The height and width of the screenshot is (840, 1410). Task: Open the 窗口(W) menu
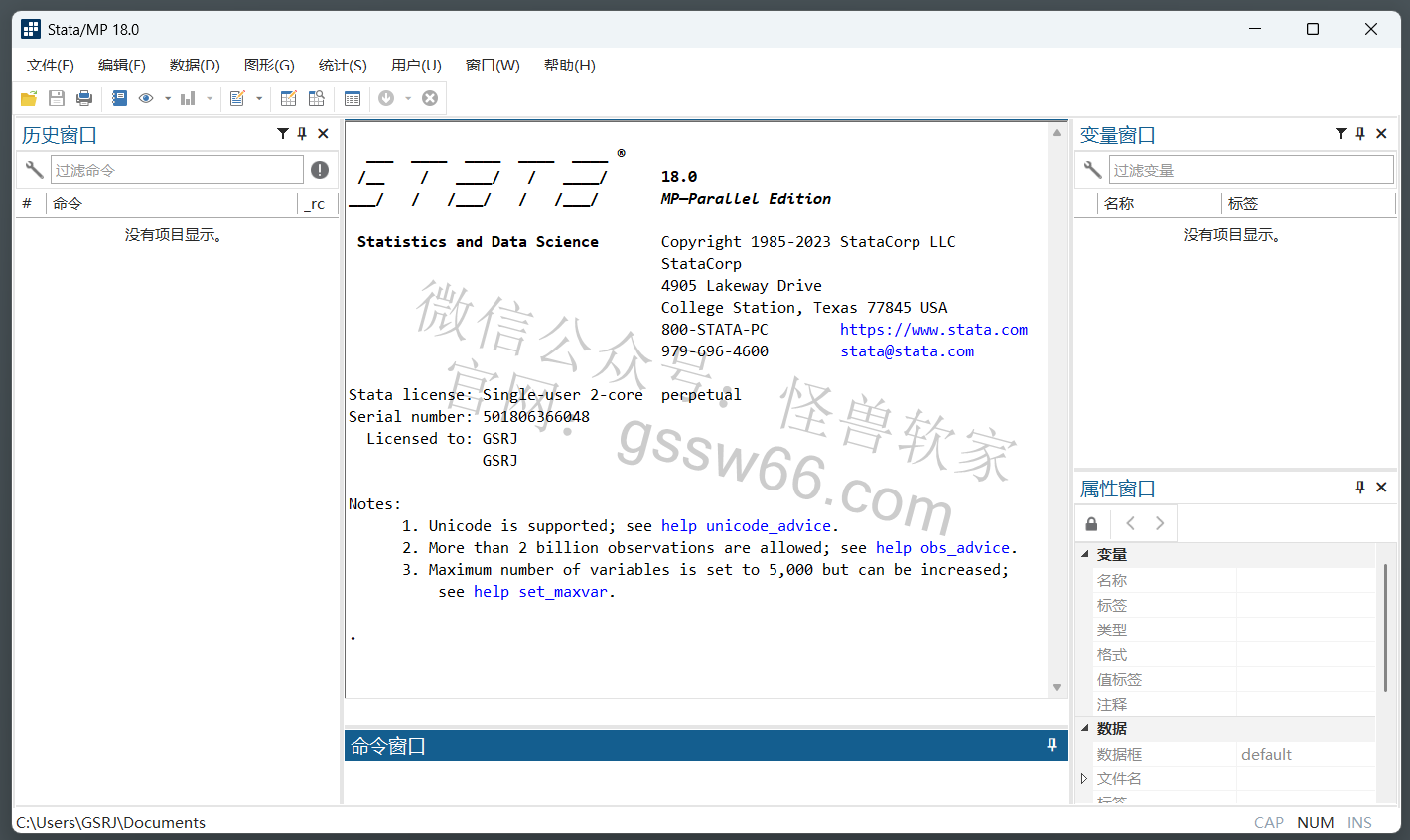(493, 66)
